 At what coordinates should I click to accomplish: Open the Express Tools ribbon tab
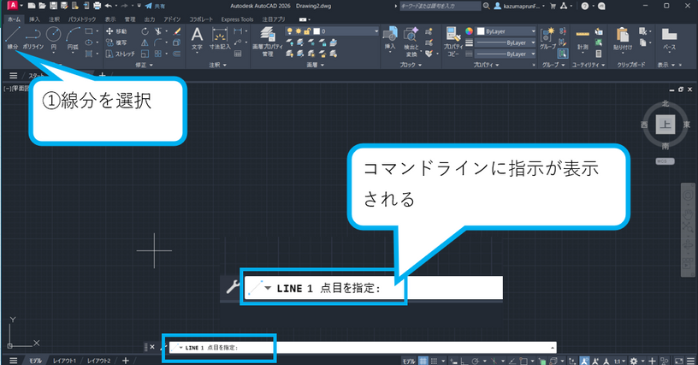[237, 19]
